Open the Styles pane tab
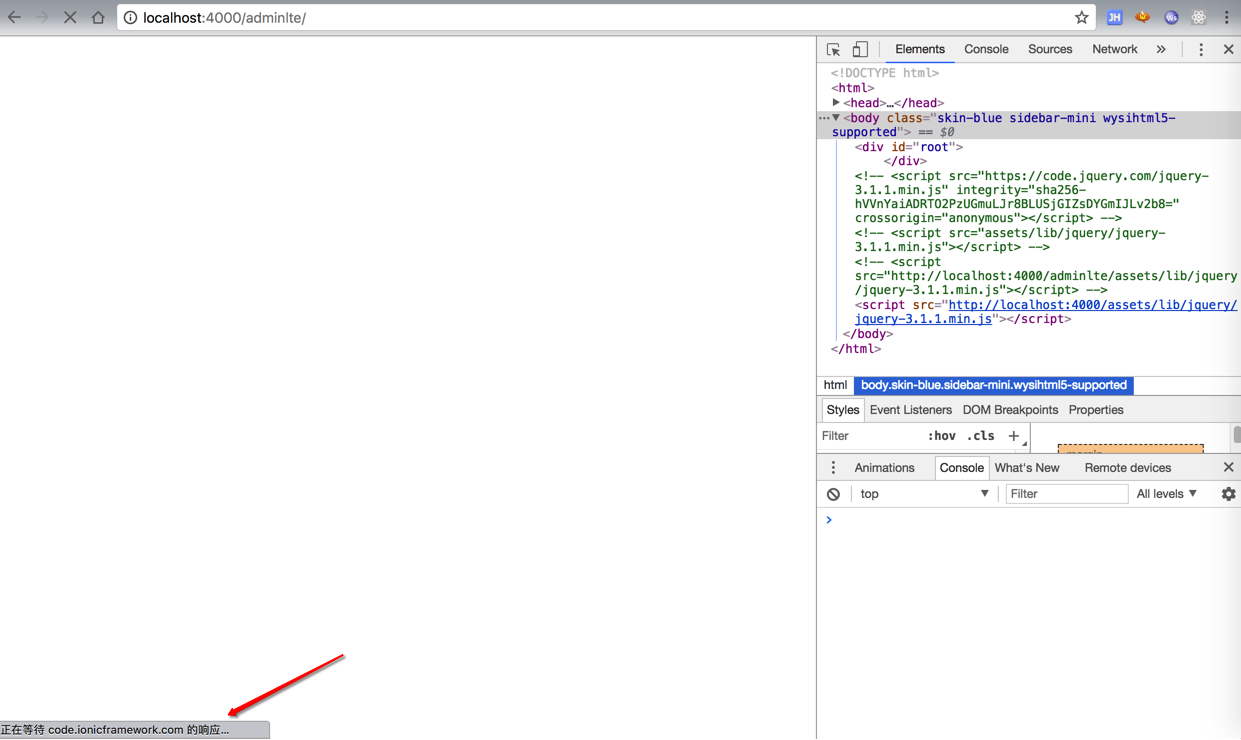Image resolution: width=1241 pixels, height=740 pixels. 842,410
